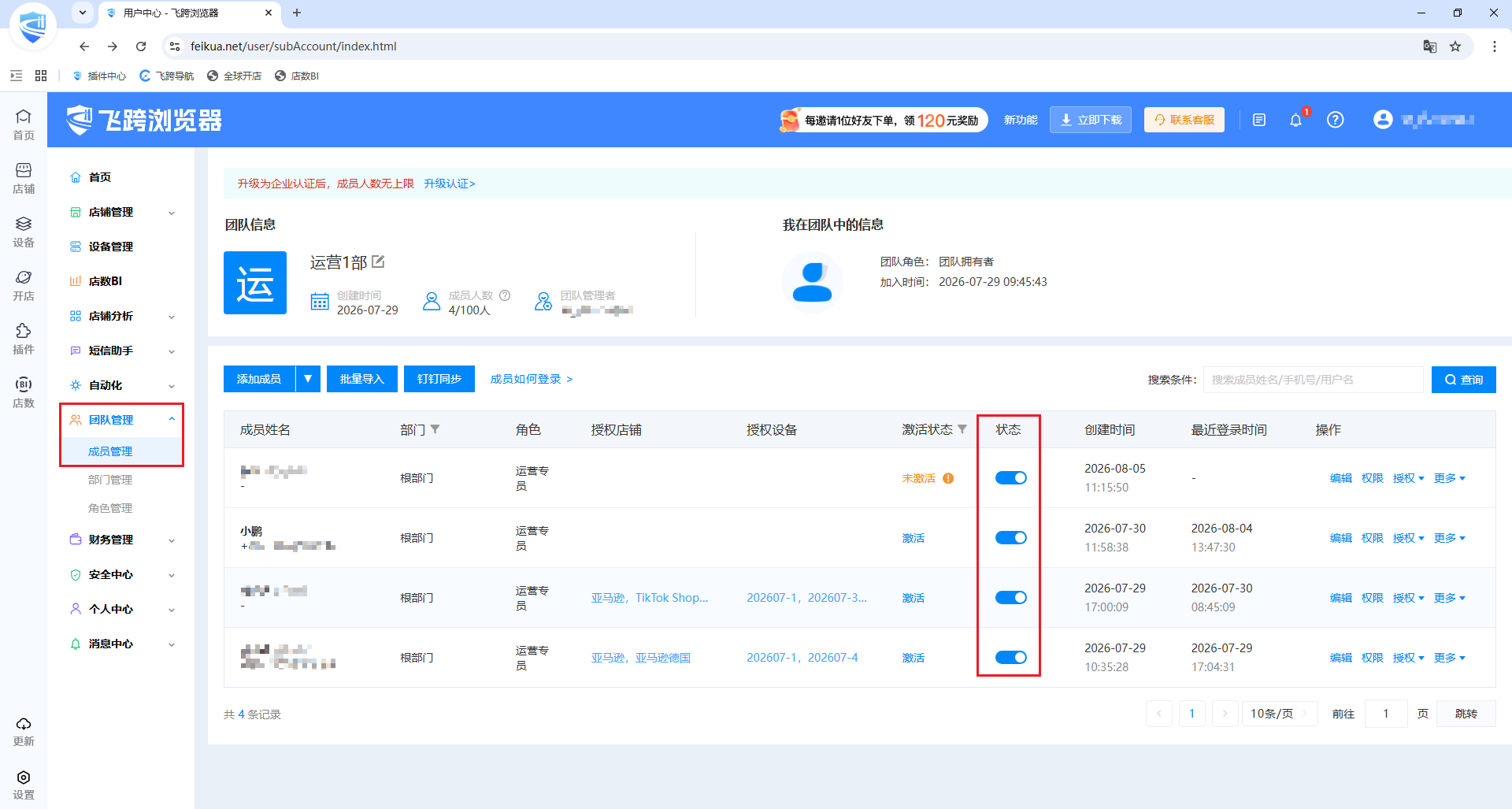Disable status switch for the 未激活 member
The height and width of the screenshot is (809, 1512).
click(1011, 478)
